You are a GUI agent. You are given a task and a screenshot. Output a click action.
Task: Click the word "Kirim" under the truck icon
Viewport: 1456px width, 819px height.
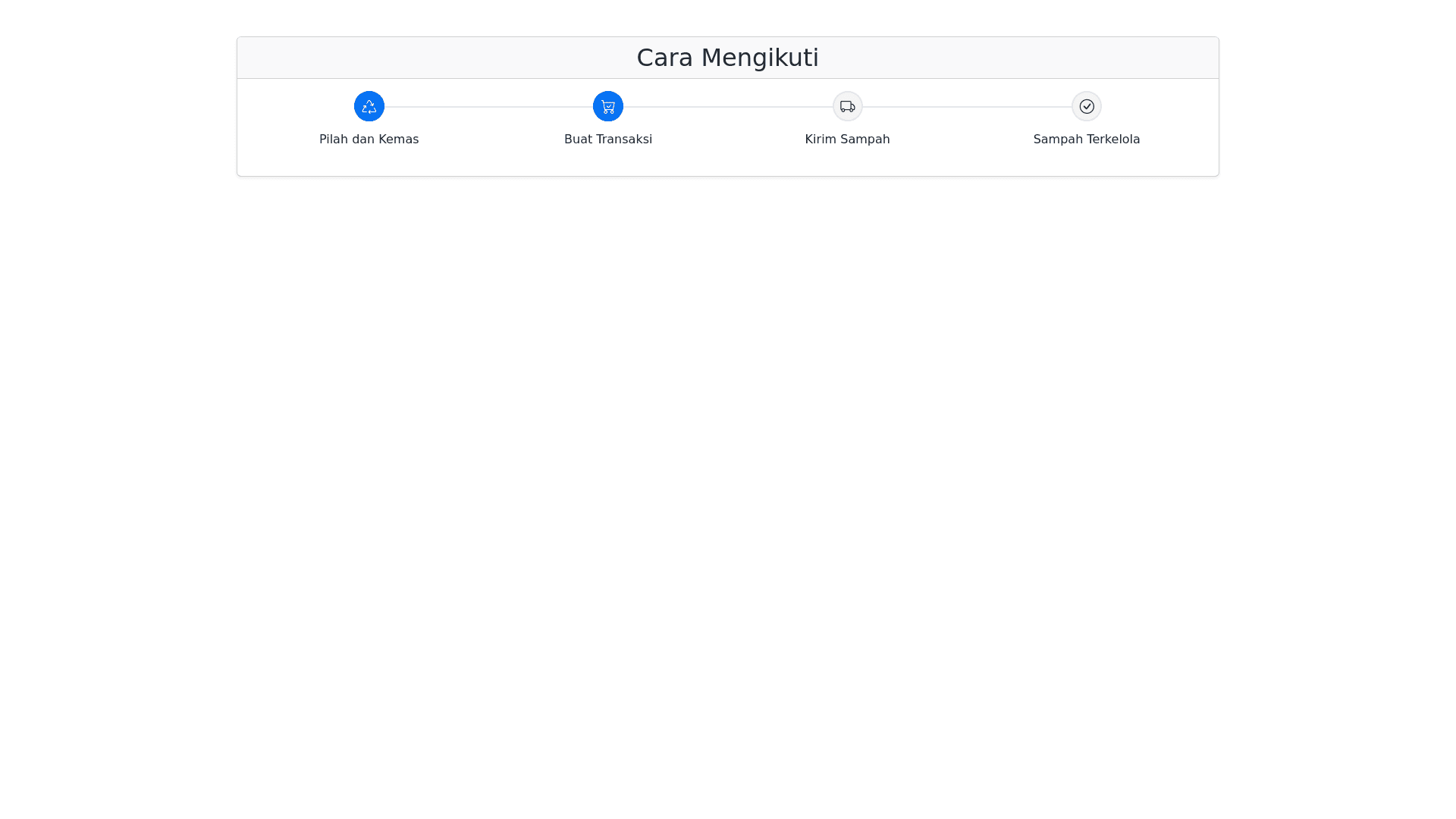[x=820, y=140]
